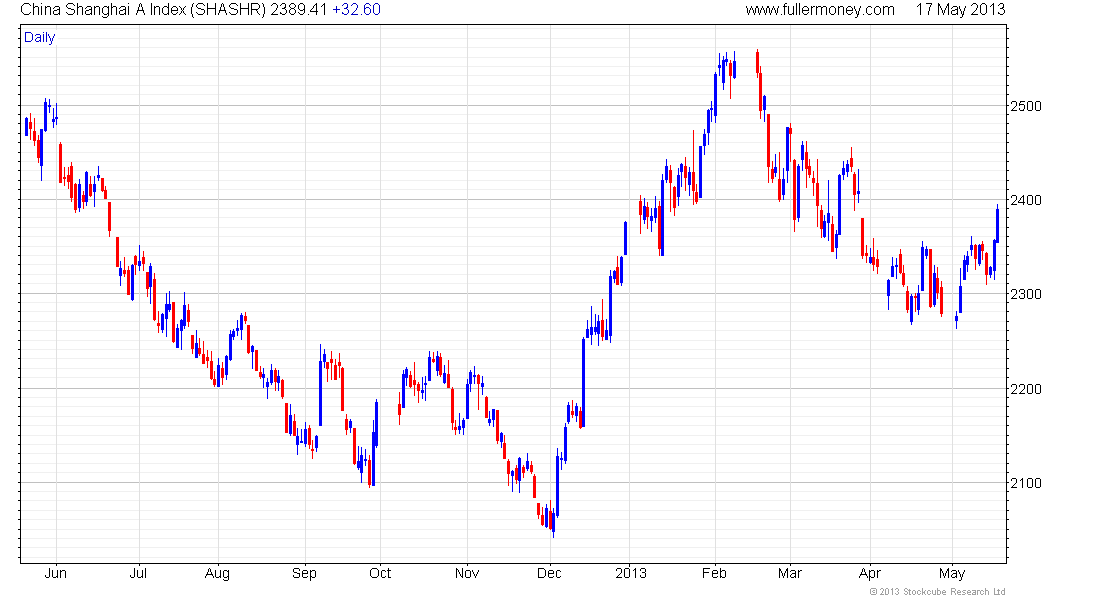Click the 'Feb' month label
Viewport: 1100px width, 600px height.
[x=714, y=573]
